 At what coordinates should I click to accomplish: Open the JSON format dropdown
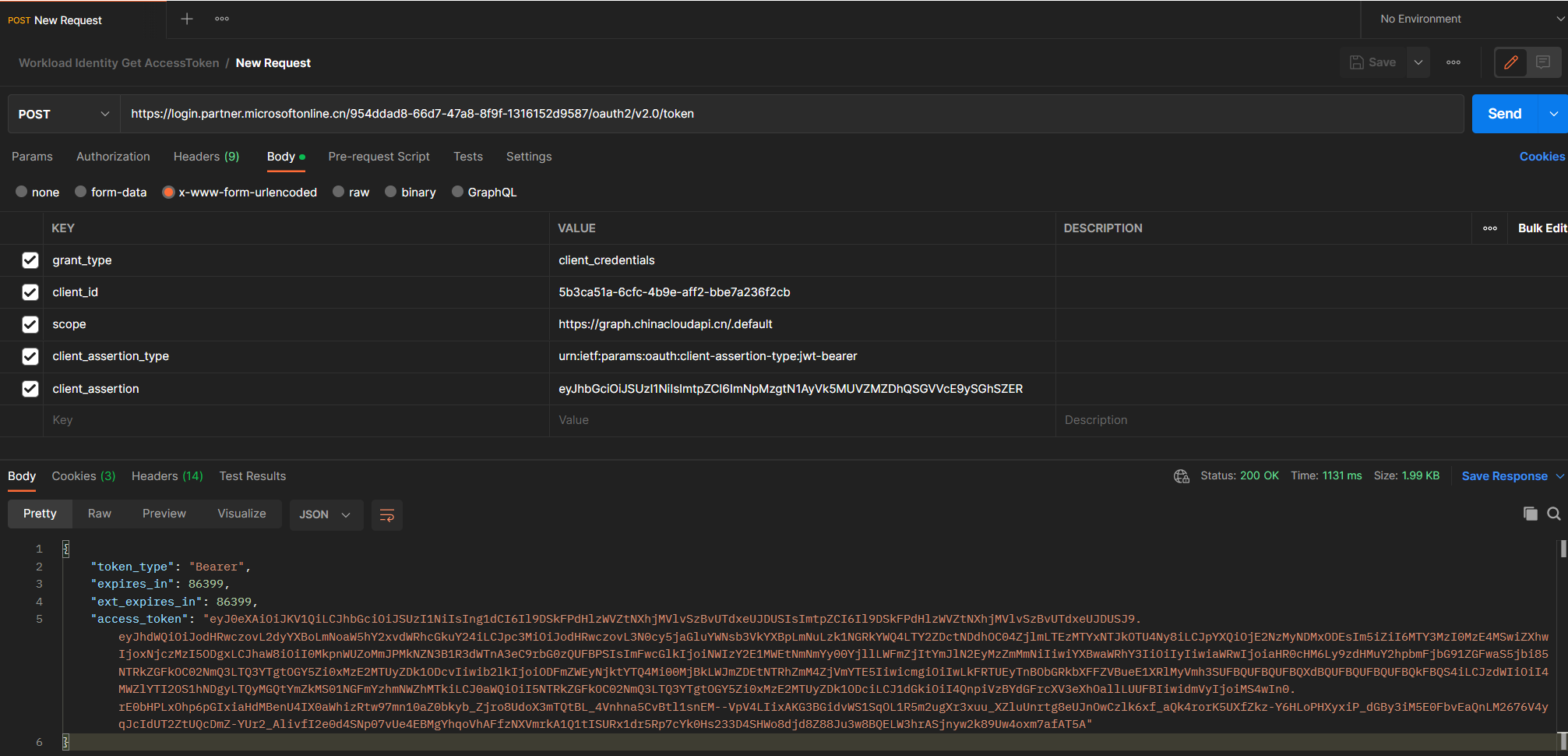[x=326, y=514]
